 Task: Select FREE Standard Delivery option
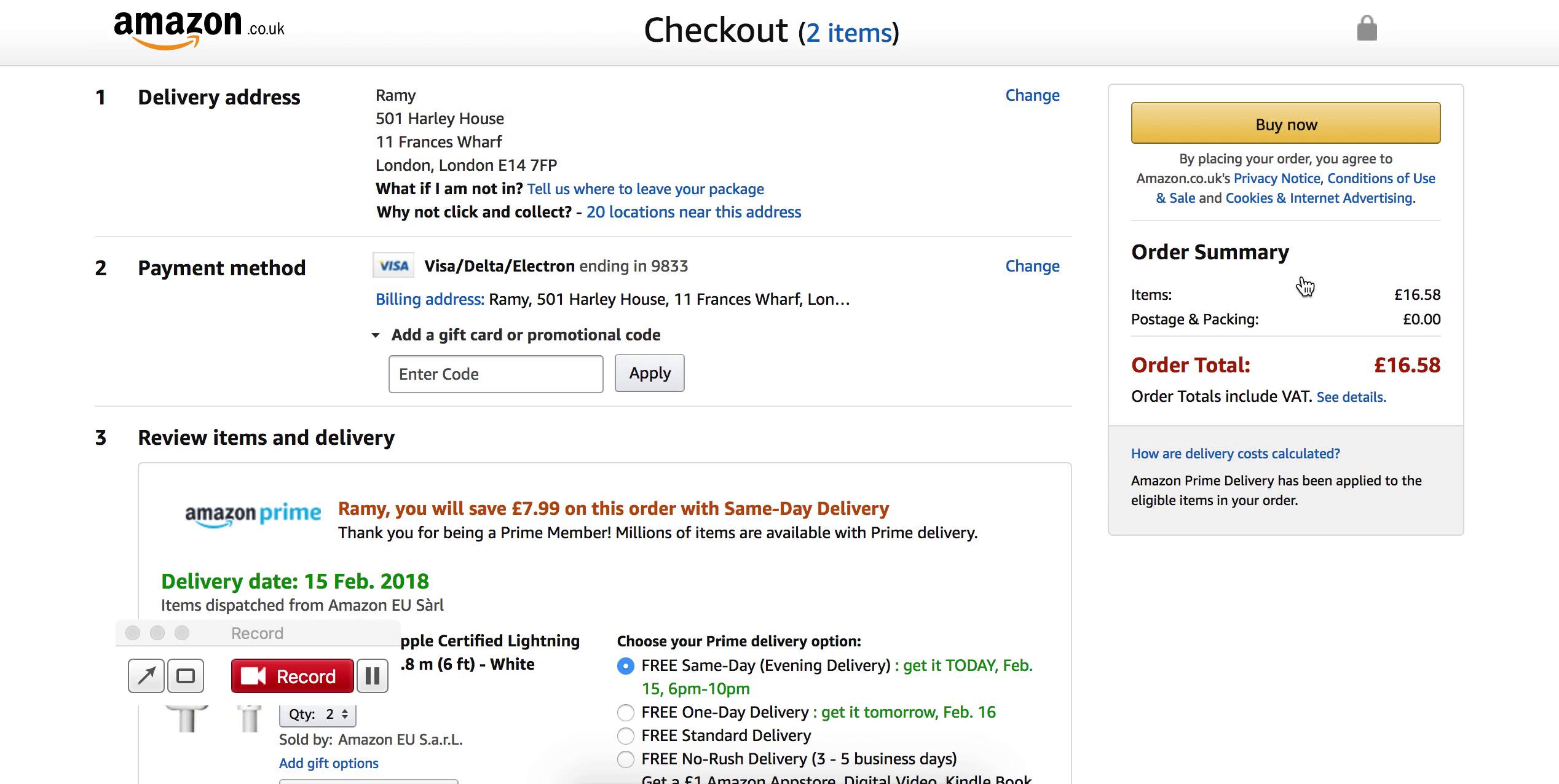pyautogui.click(x=626, y=736)
